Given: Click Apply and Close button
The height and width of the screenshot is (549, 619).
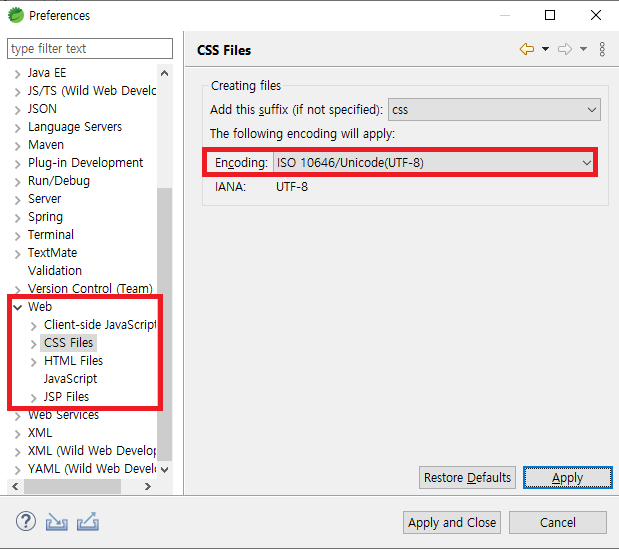Looking at the screenshot, I should pos(452,523).
